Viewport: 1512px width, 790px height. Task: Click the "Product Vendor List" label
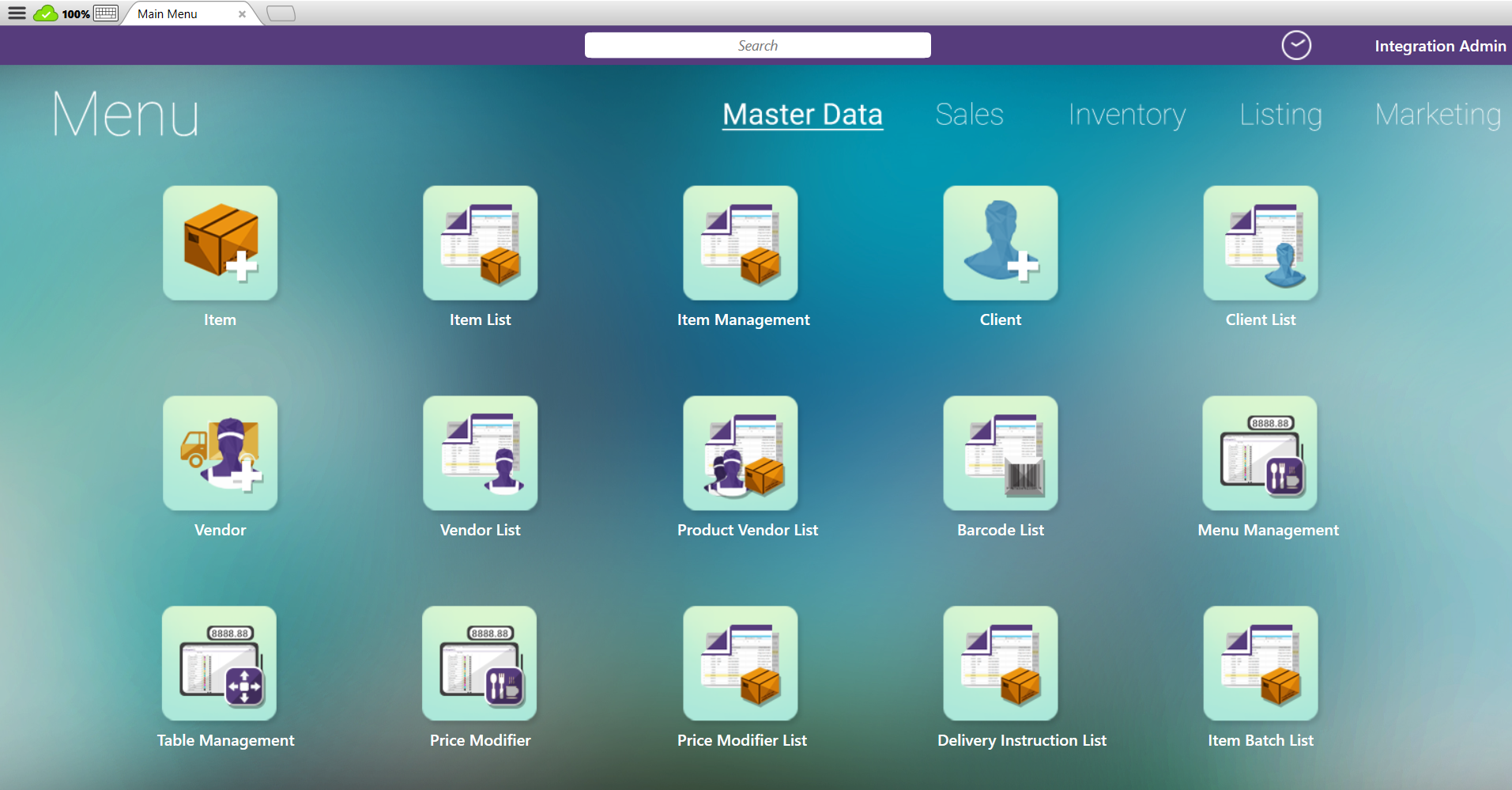click(x=748, y=530)
